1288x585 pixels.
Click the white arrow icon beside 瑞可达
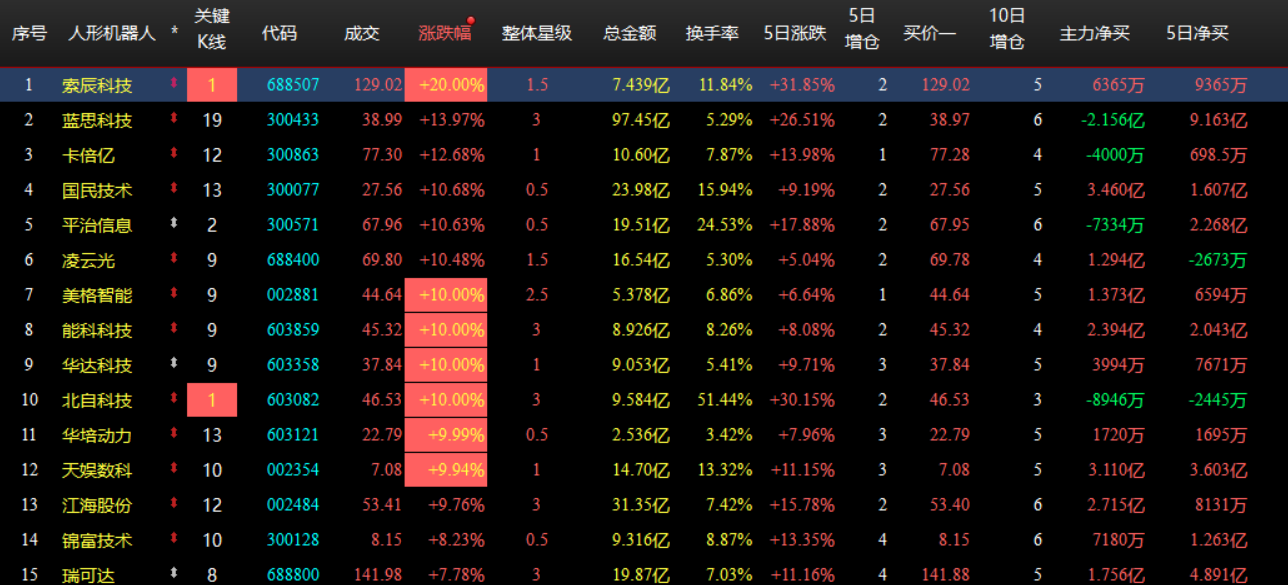pos(175,574)
